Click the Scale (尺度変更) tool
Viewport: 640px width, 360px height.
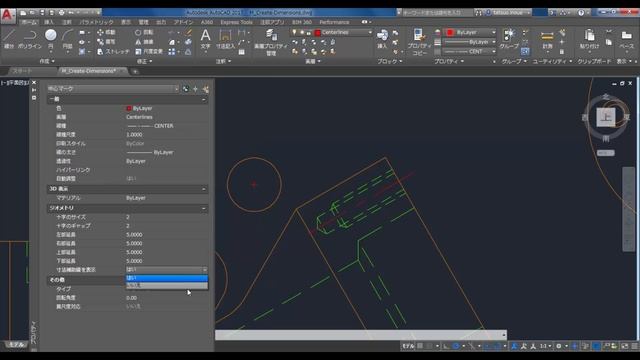point(149,52)
